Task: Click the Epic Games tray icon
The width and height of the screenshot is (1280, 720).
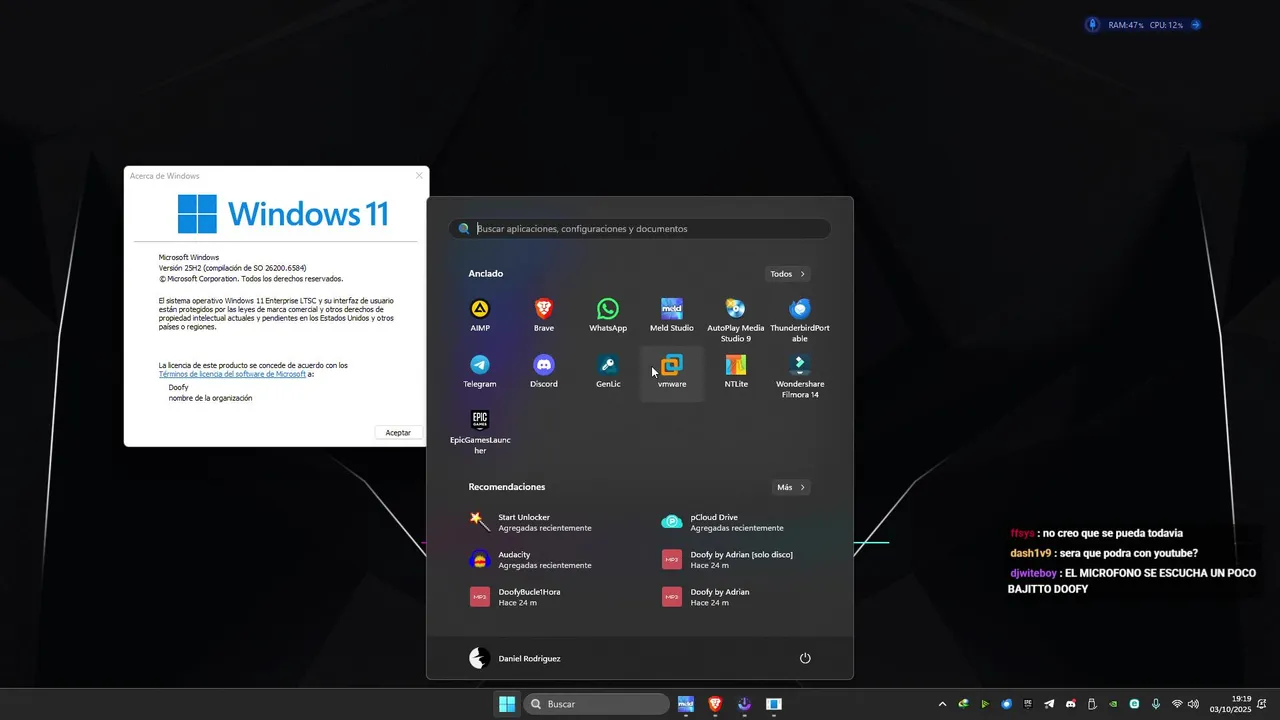Action: pyautogui.click(x=1027, y=704)
